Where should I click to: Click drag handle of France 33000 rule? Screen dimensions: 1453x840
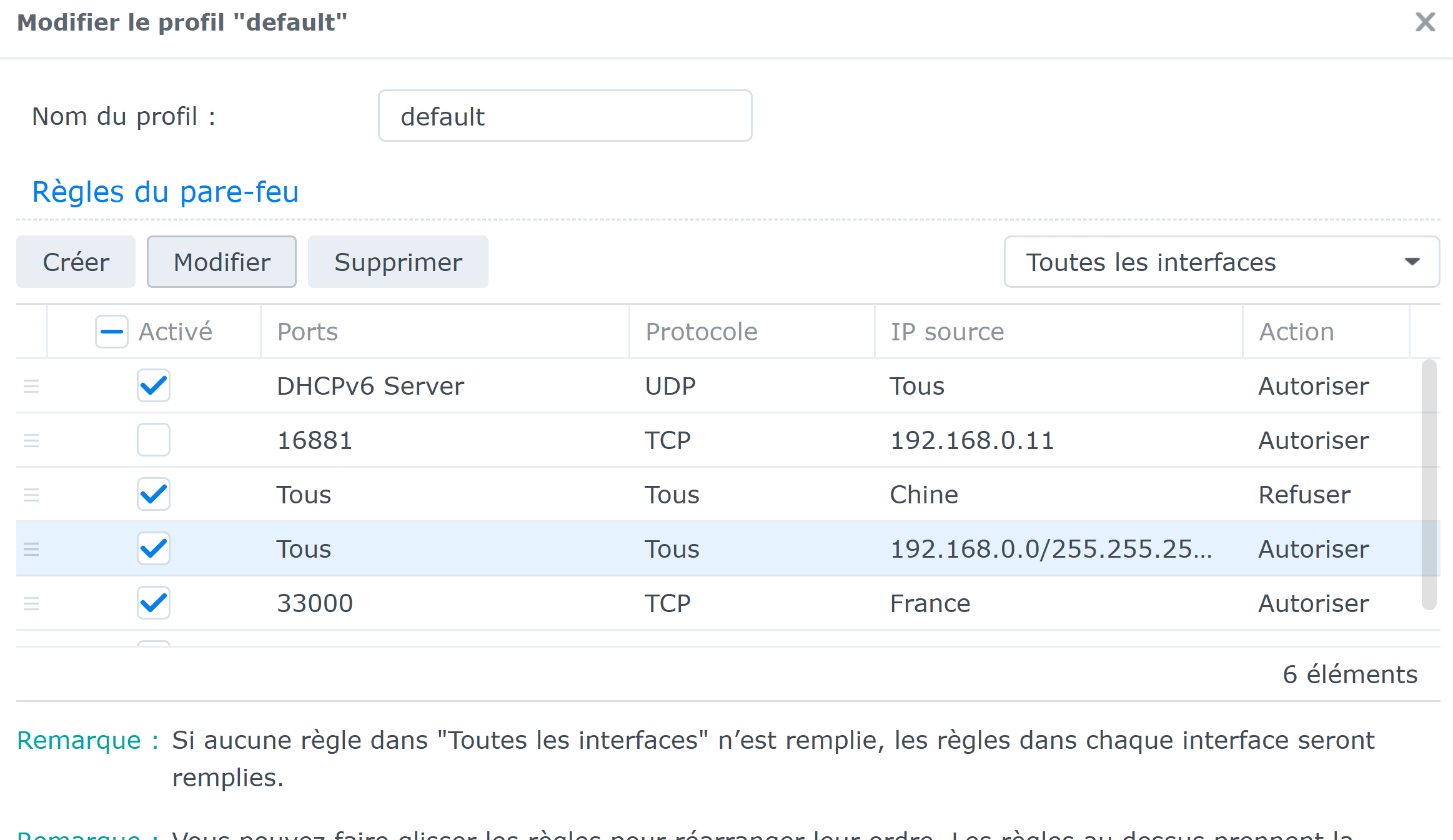pyautogui.click(x=31, y=603)
